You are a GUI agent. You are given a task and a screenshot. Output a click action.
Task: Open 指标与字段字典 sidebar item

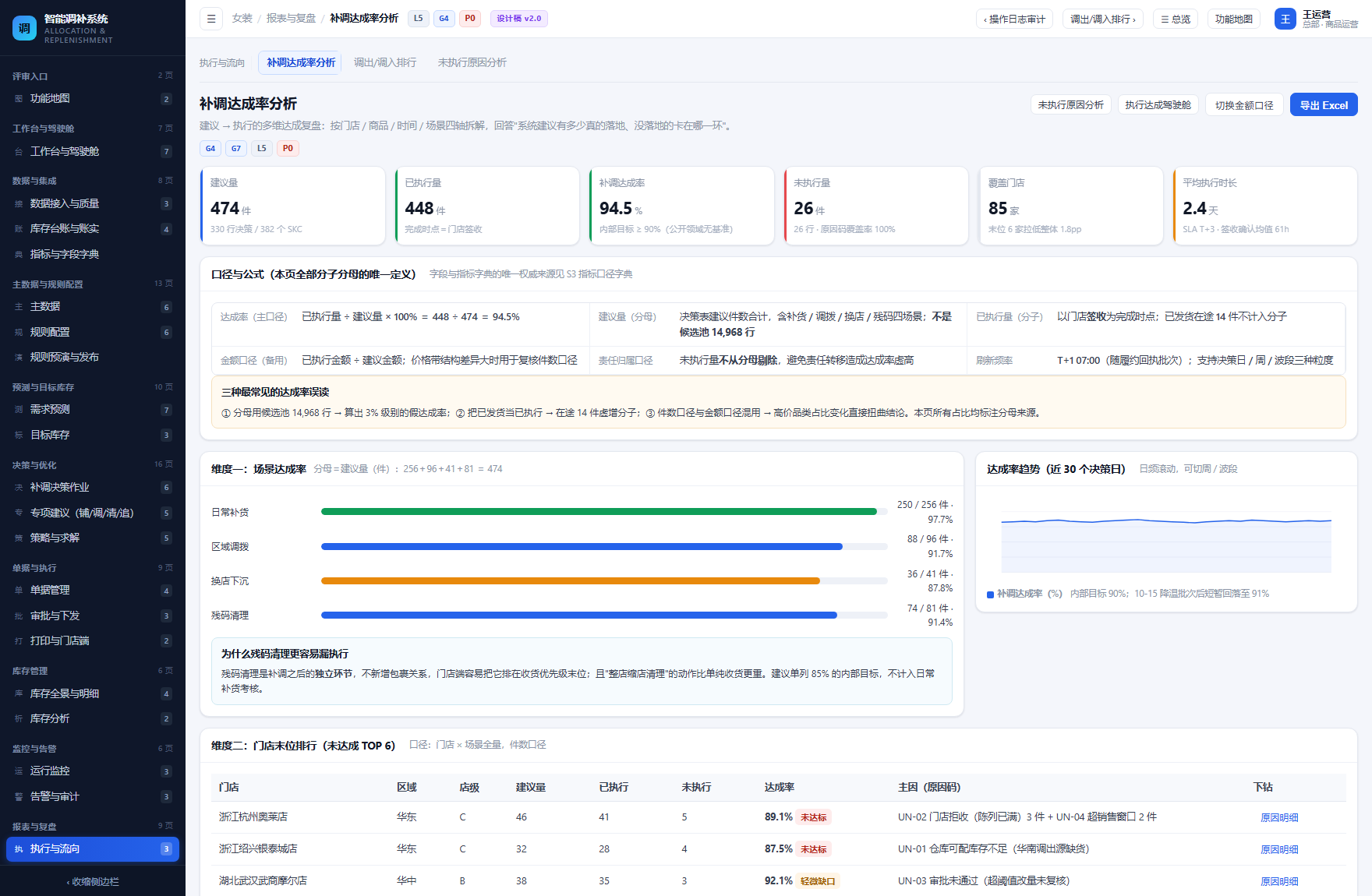coord(93,255)
